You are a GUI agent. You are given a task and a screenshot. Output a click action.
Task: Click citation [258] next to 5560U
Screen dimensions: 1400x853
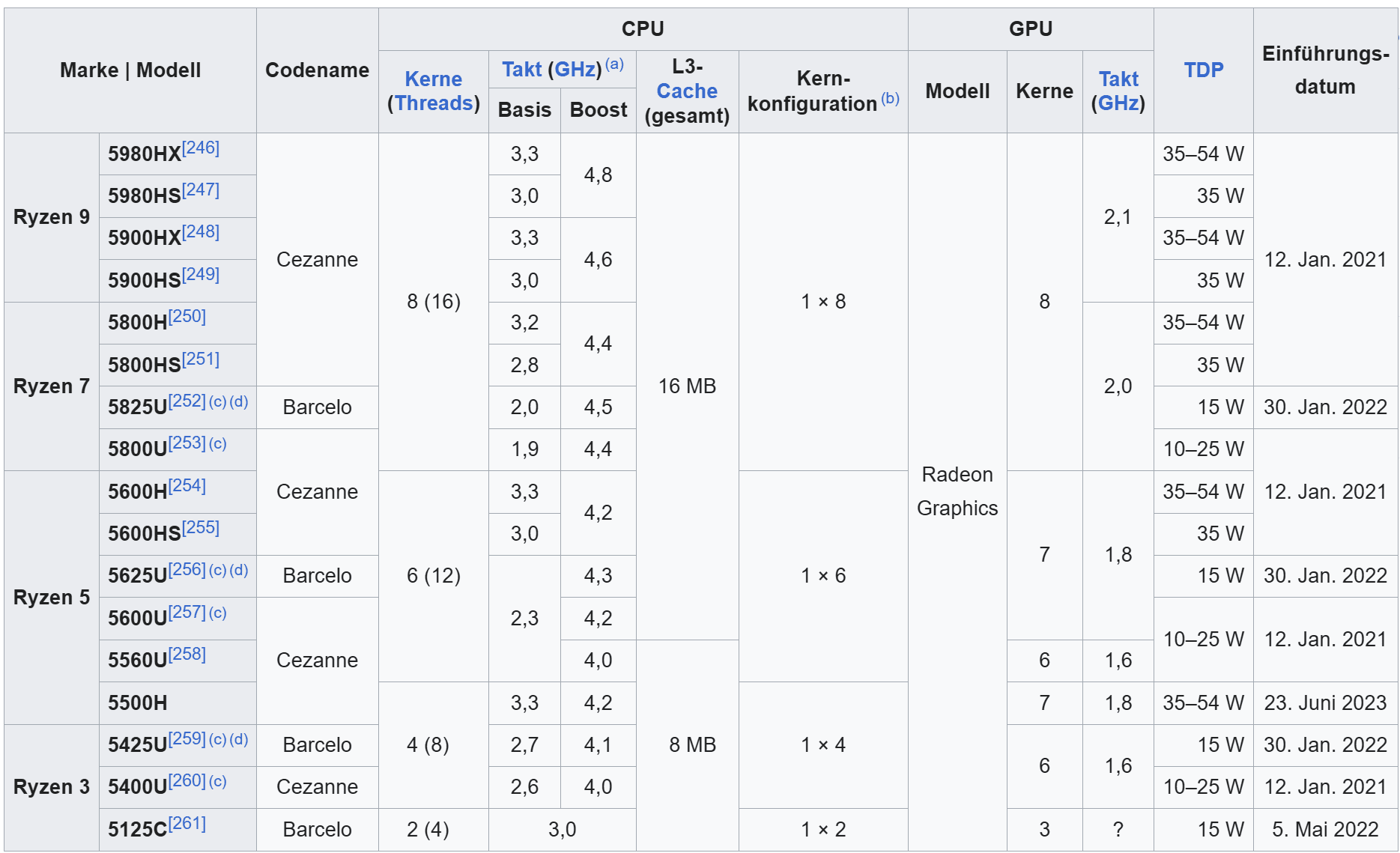pos(187,654)
